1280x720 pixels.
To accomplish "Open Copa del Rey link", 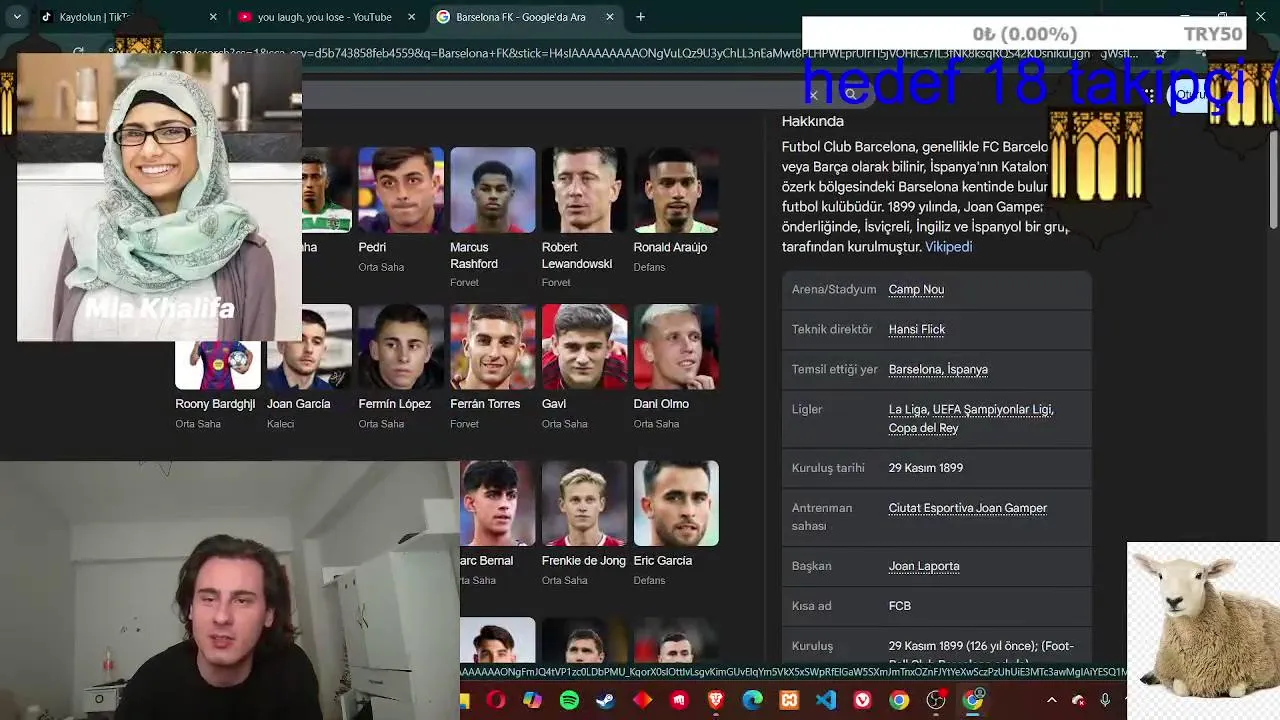I will [923, 428].
